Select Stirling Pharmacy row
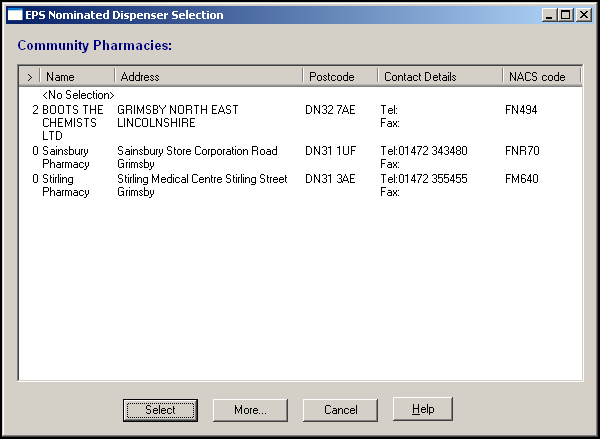 point(66,185)
